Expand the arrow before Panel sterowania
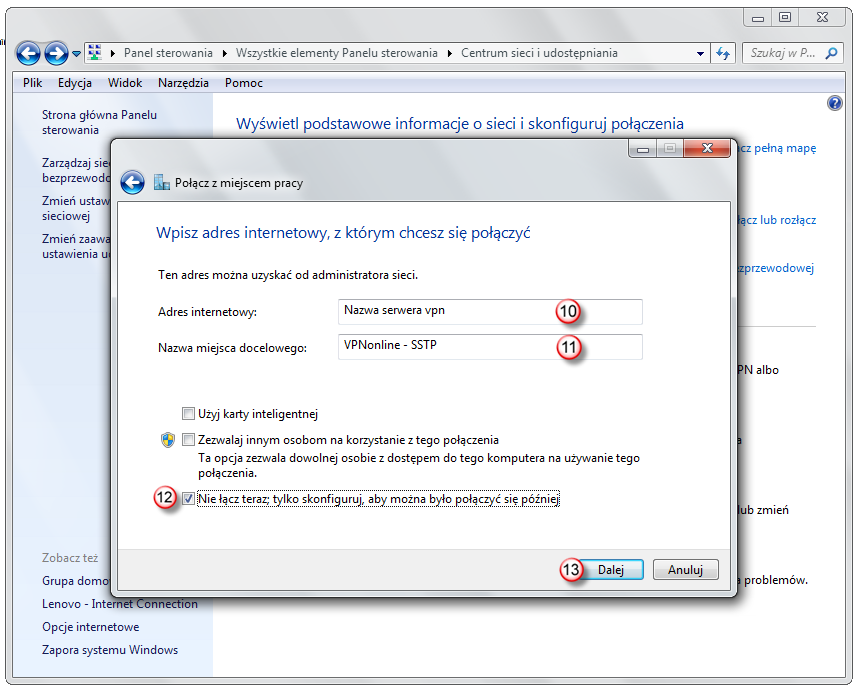Viewport: 860px width, 690px height. pos(113,53)
